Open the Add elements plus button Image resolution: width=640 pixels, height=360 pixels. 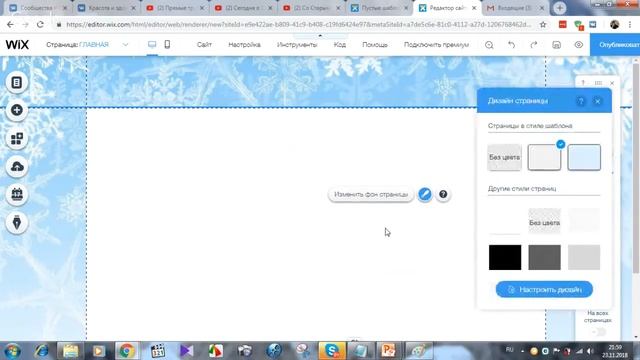point(17,110)
